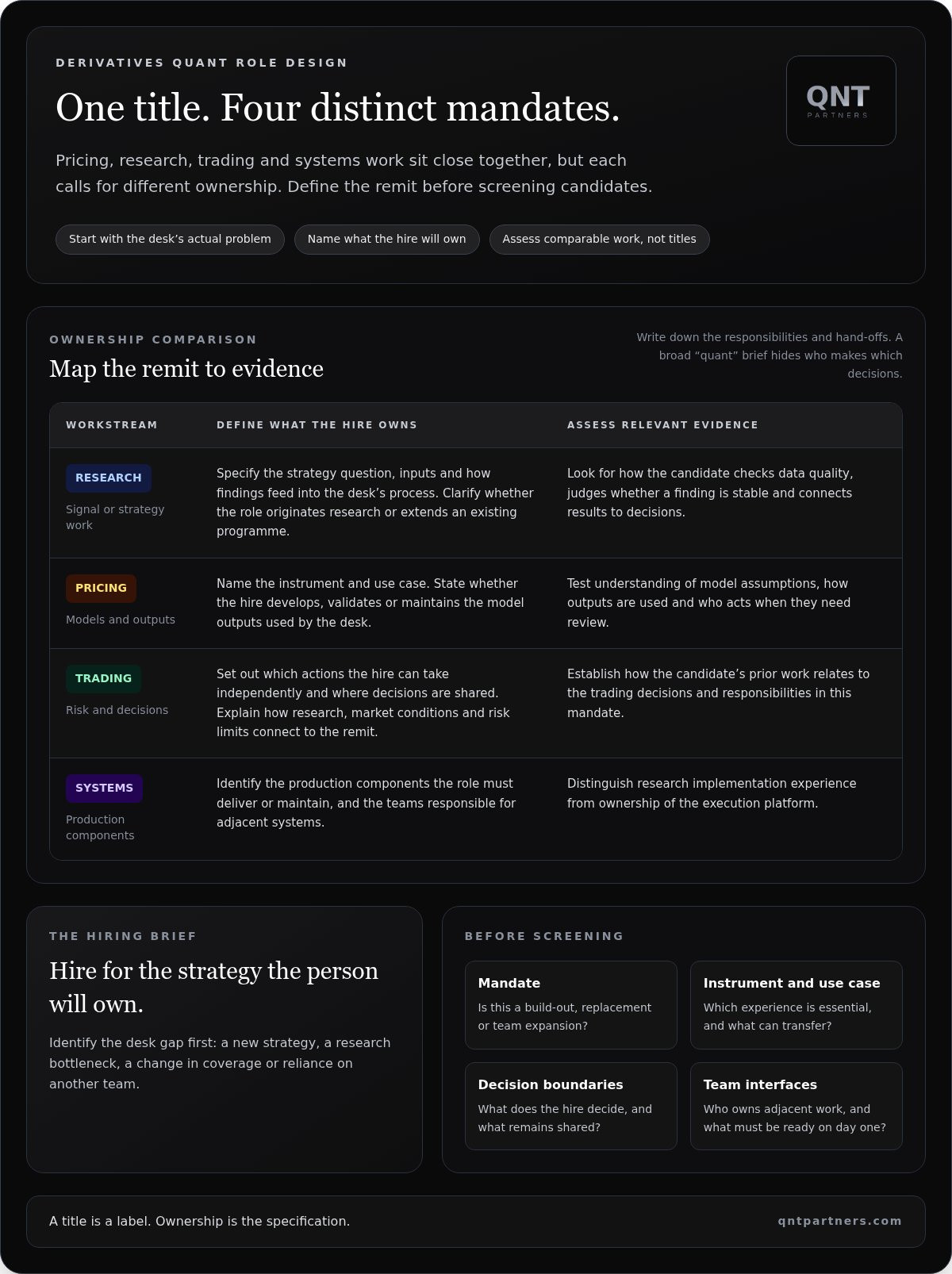This screenshot has height=1274, width=952.
Task: Open the qntpartners.com link
Action: [840, 1221]
